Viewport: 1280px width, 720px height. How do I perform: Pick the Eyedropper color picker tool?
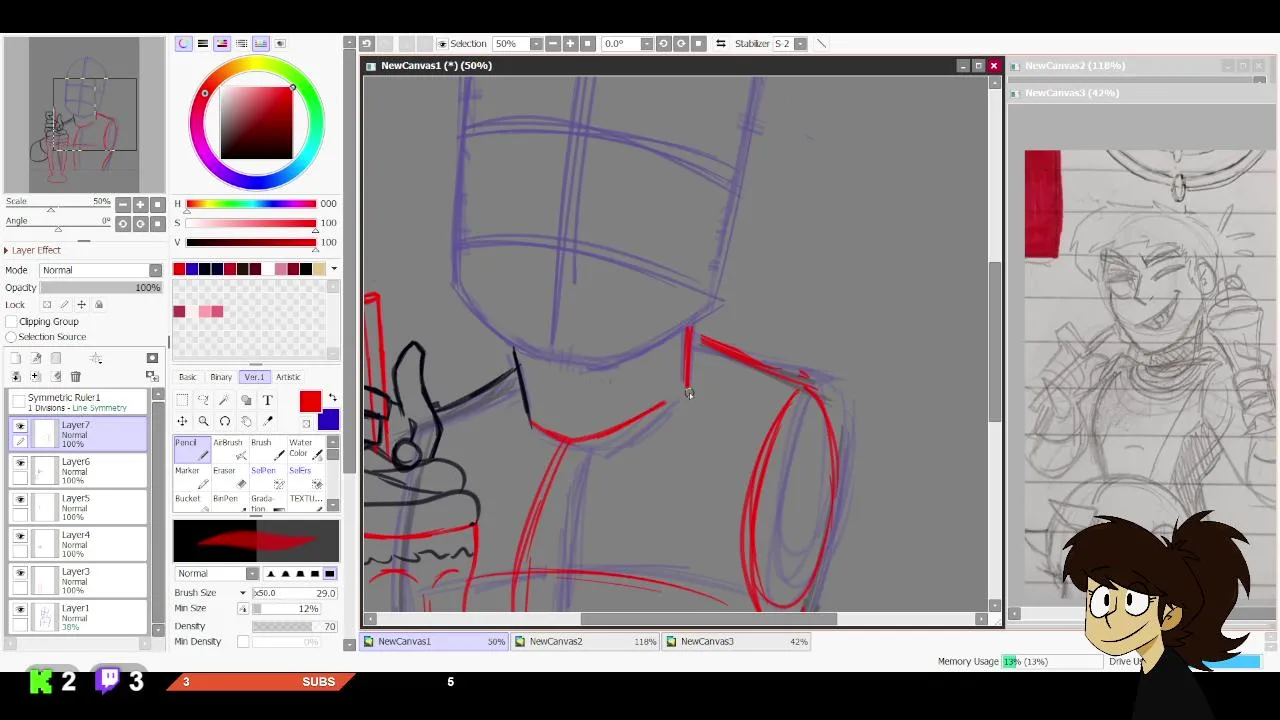pyautogui.click(x=267, y=421)
